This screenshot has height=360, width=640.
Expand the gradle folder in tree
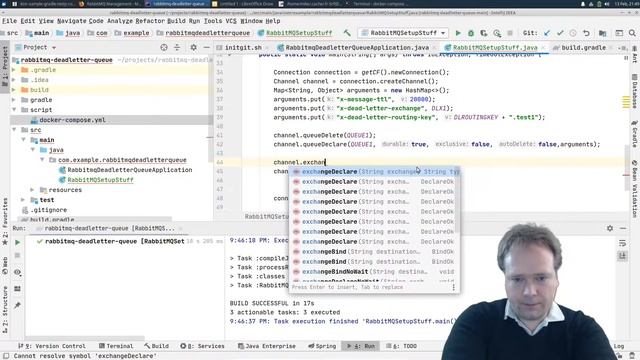click(14, 100)
